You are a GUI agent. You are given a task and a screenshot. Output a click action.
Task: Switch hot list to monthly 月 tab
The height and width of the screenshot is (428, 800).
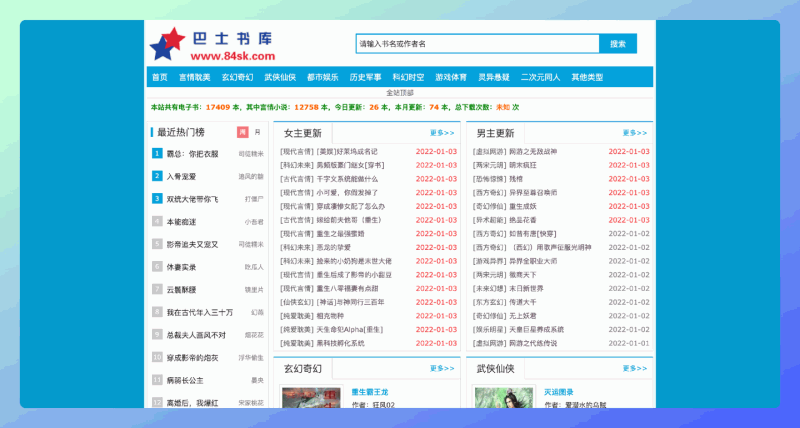click(257, 132)
